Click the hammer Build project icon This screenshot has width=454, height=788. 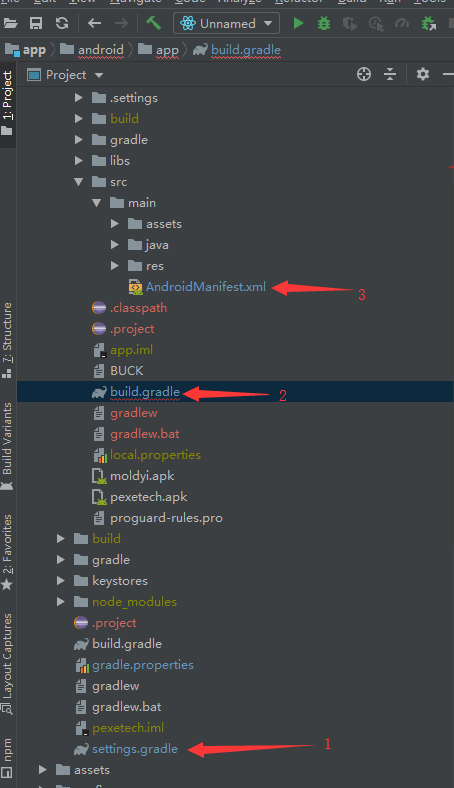(x=153, y=23)
